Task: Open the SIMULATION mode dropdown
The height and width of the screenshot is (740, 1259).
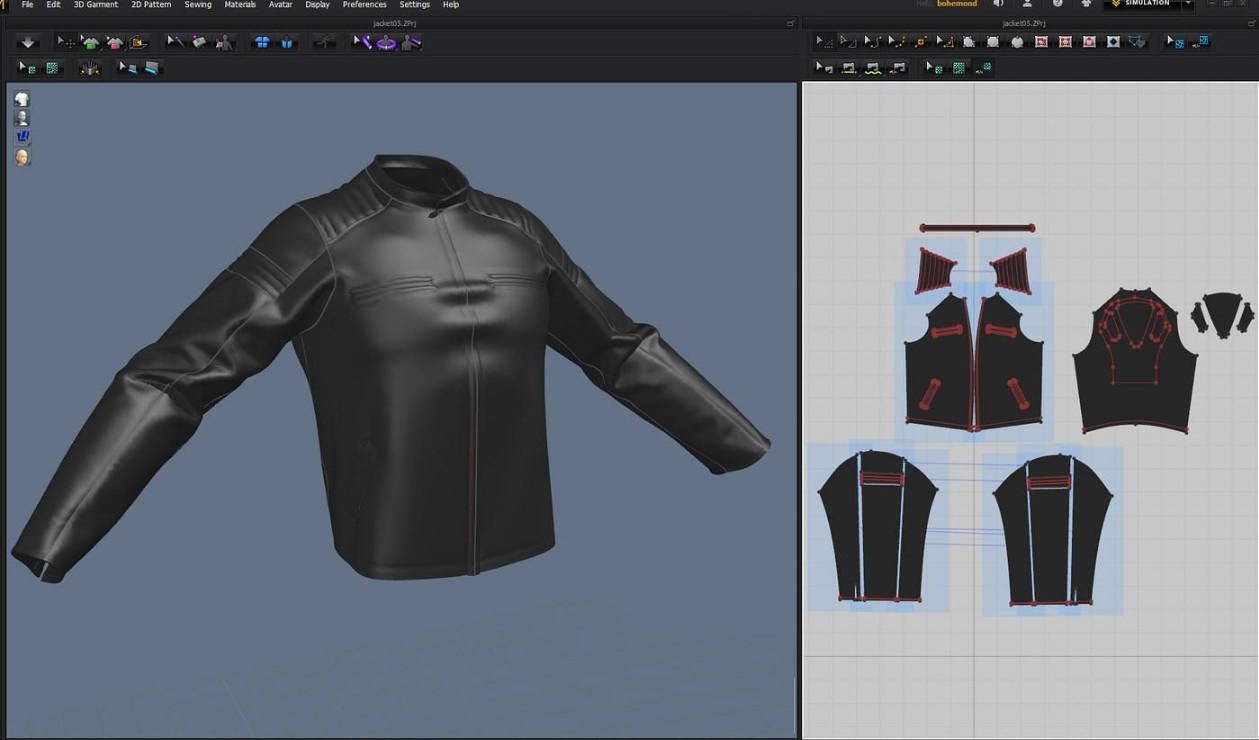Action: tap(1148, 4)
